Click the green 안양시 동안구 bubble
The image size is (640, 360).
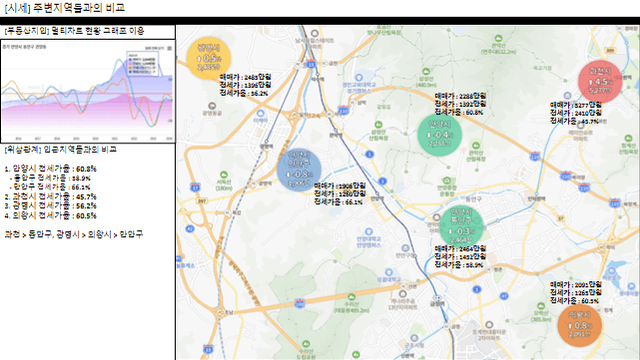[461, 226]
